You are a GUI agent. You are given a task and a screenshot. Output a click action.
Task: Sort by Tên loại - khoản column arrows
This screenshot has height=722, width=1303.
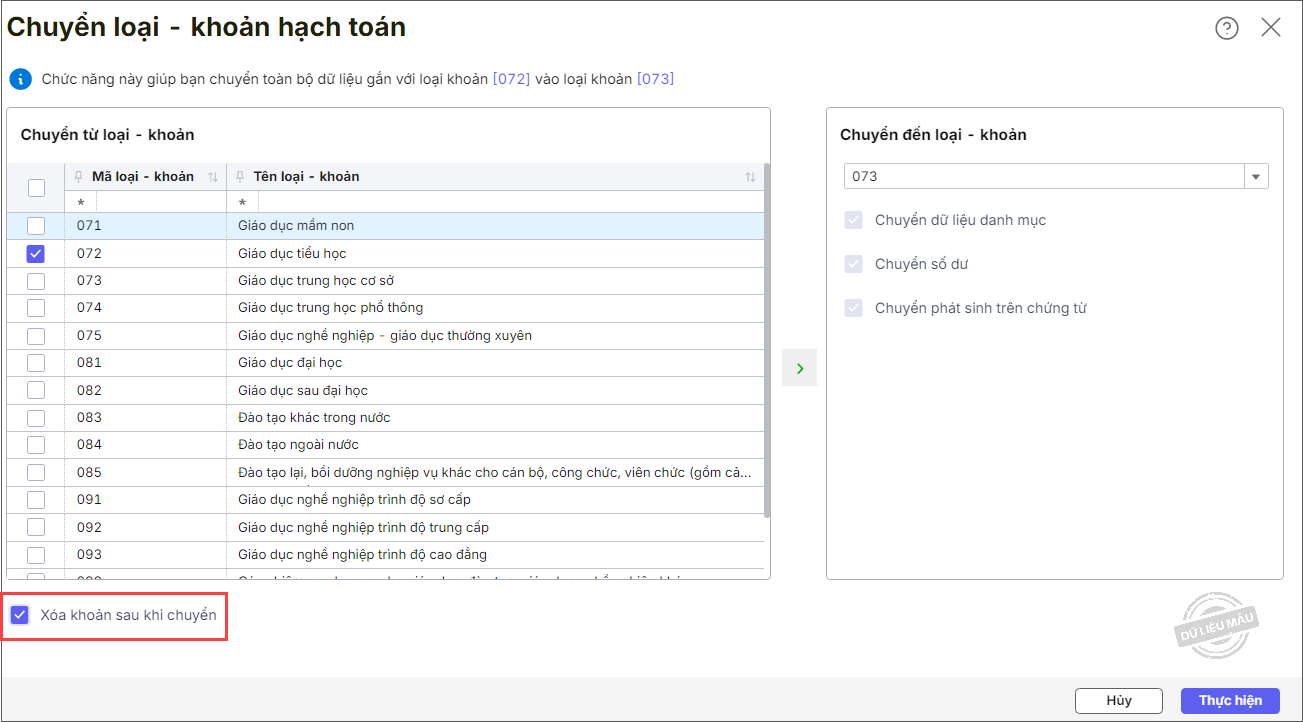point(750,177)
